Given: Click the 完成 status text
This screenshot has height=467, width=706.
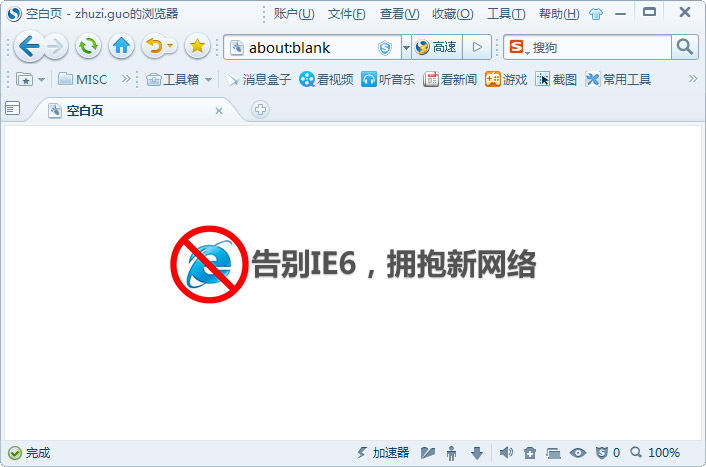Looking at the screenshot, I should [38, 453].
